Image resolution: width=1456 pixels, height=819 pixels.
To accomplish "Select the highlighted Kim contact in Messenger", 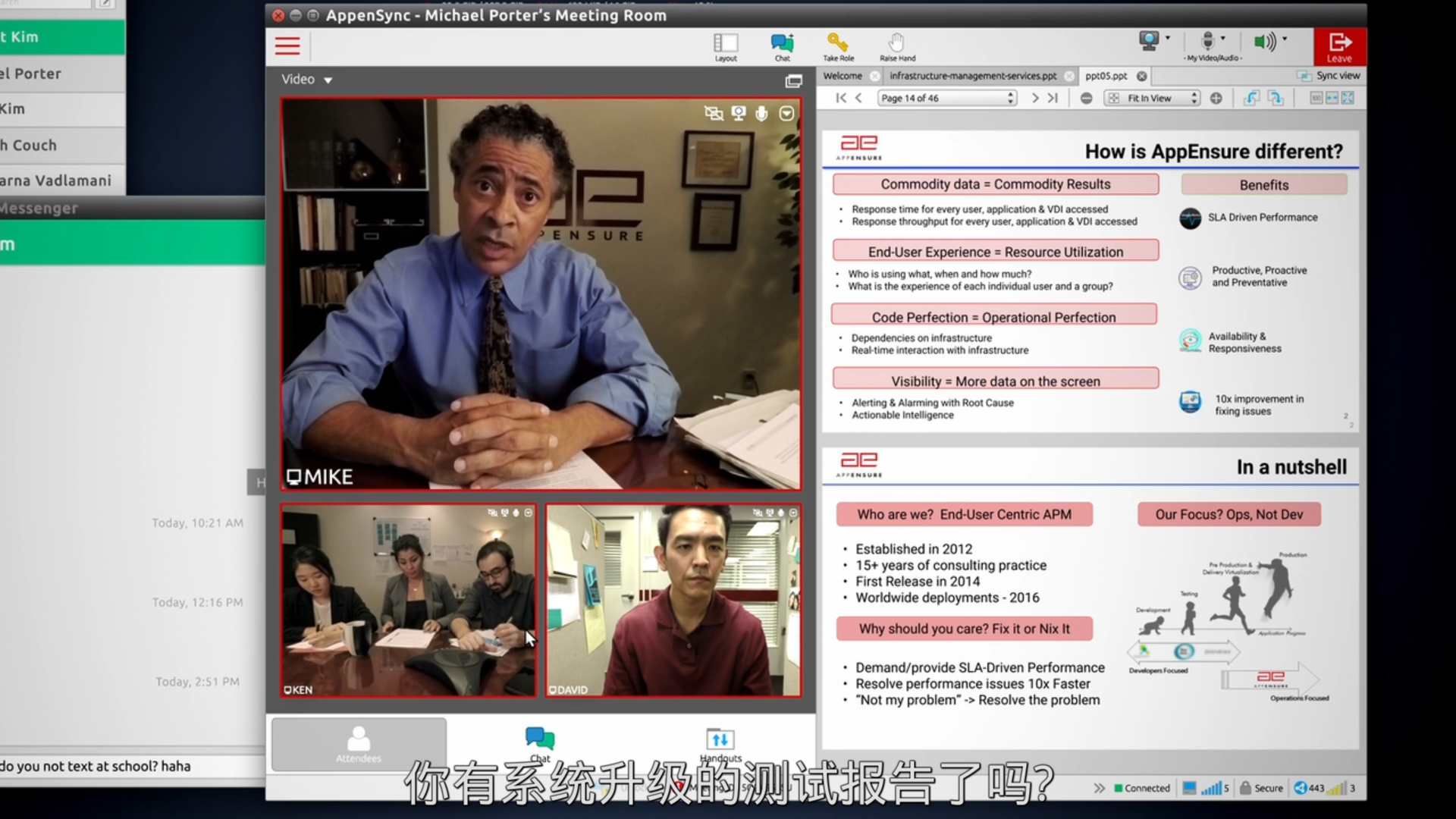I will tap(62, 37).
